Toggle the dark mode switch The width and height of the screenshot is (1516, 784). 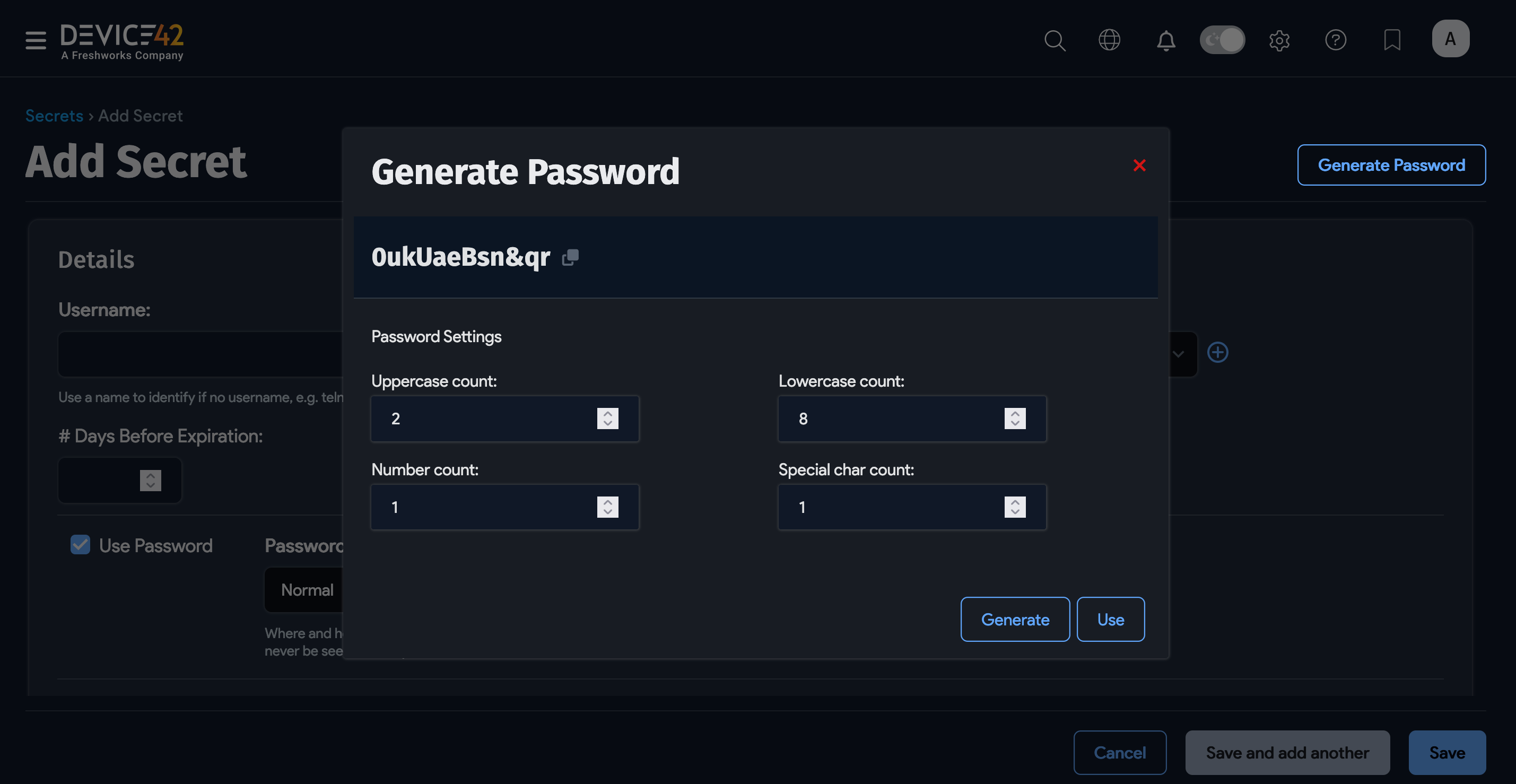1222,39
